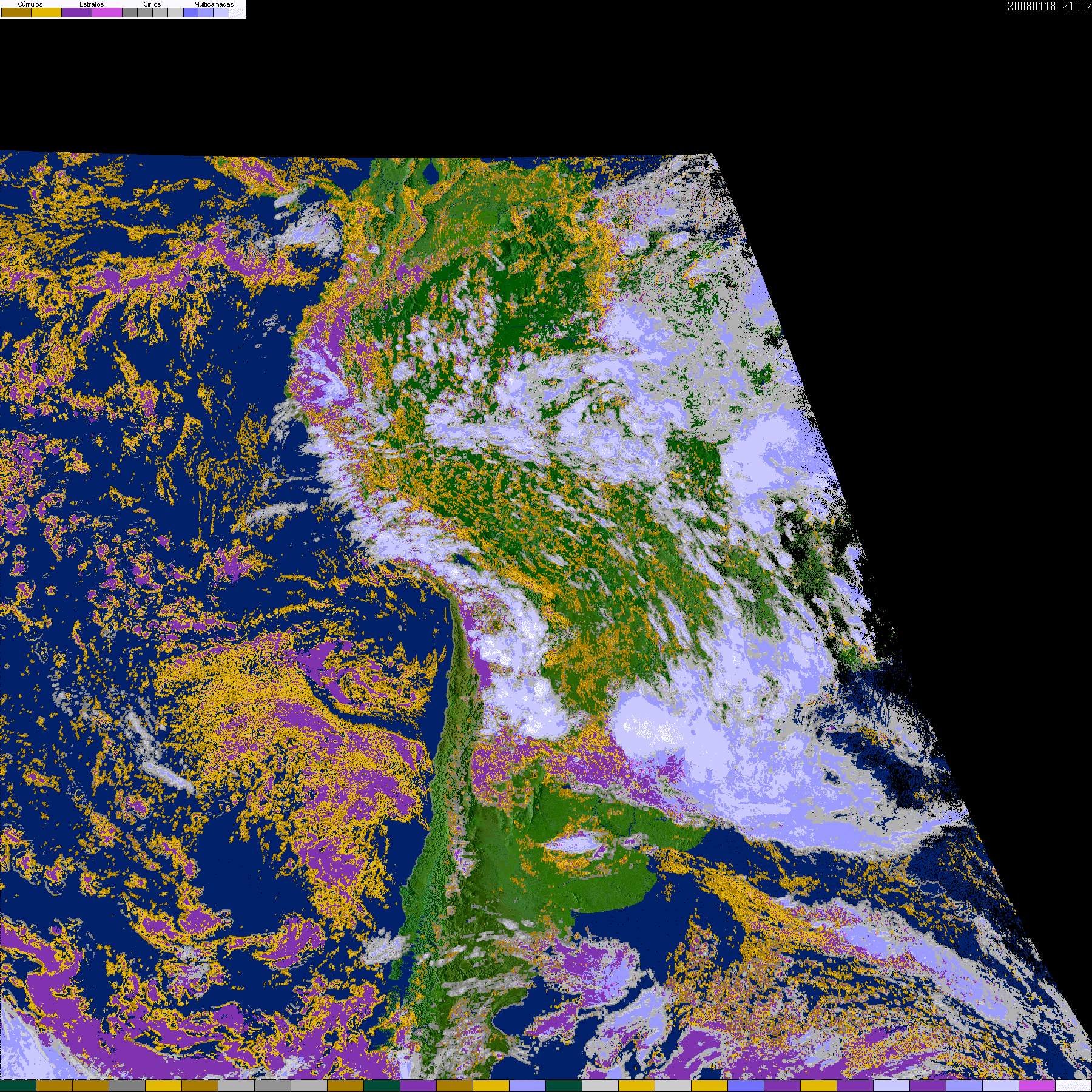The image size is (1092, 1092).
Task: Click the darkest gray Cirros legend swatch
Action: [x=130, y=12]
